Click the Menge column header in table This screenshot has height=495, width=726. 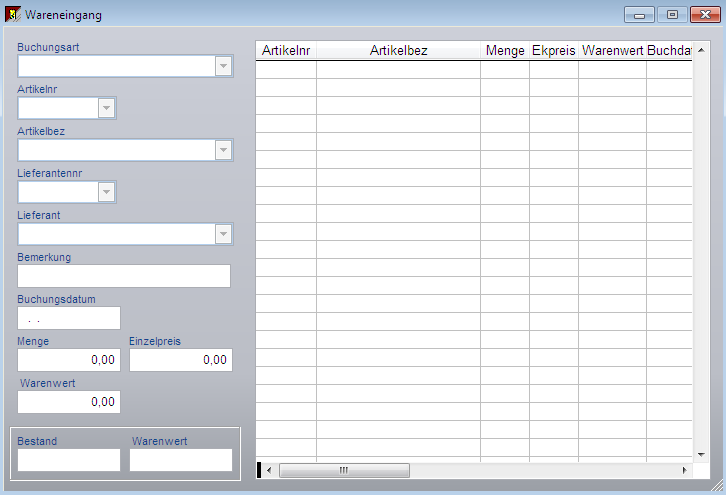pyautogui.click(x=505, y=50)
